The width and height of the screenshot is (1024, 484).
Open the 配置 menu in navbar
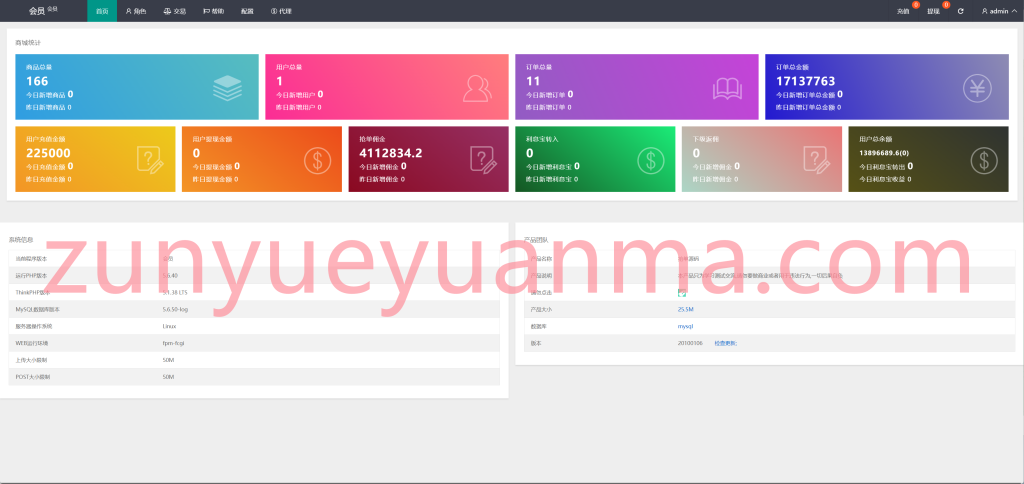(x=247, y=11)
